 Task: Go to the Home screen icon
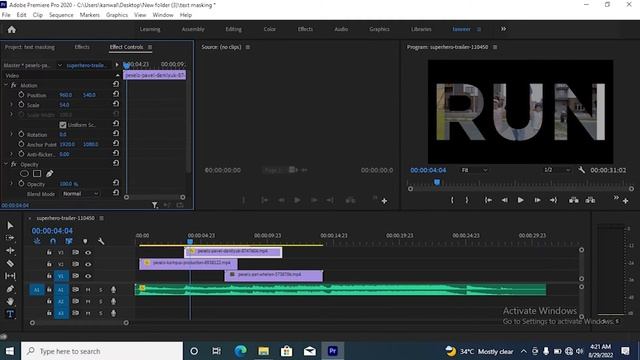[11, 29]
